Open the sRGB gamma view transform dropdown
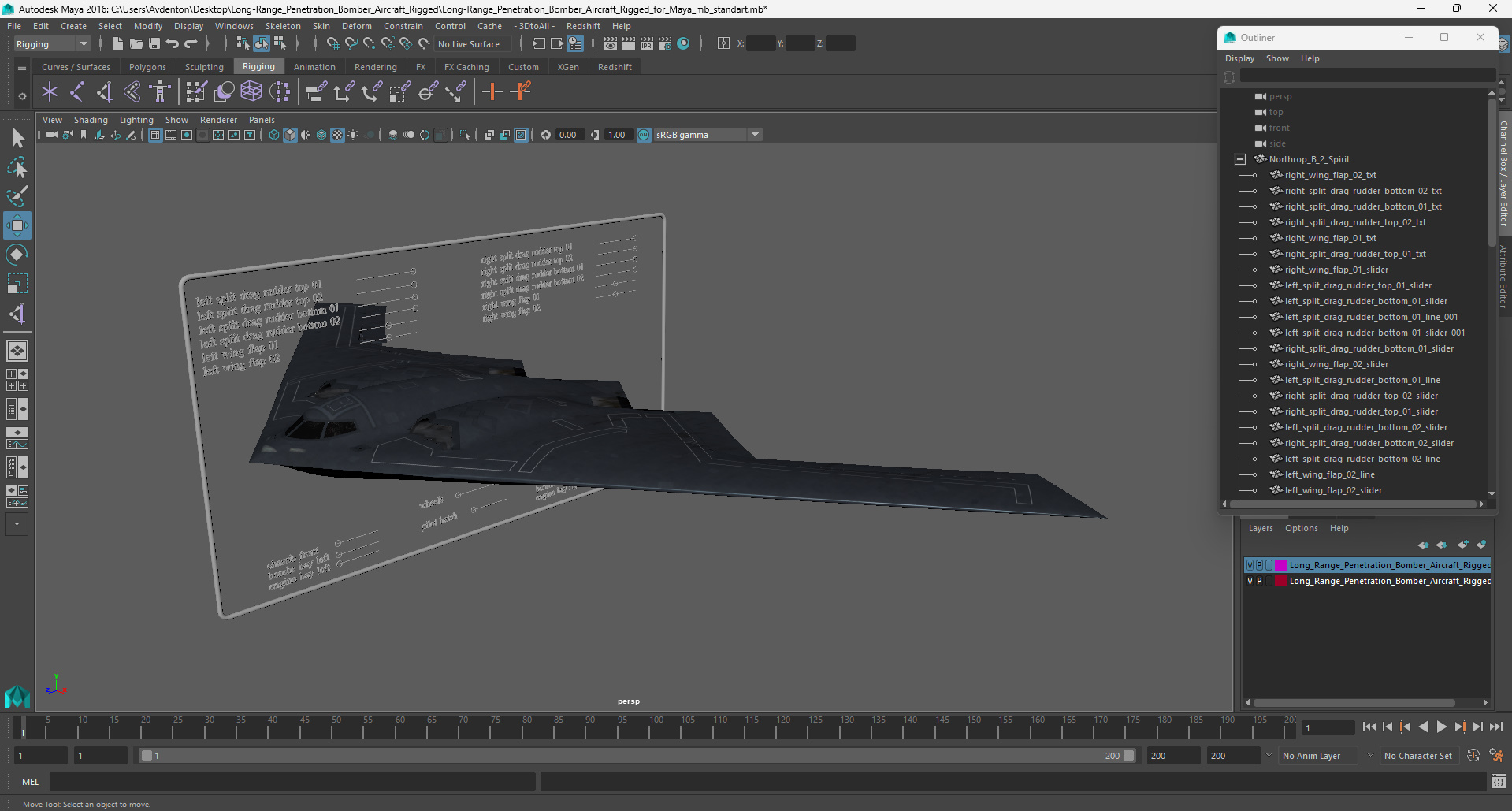Screen dimensions: 1512x811 [x=755, y=135]
